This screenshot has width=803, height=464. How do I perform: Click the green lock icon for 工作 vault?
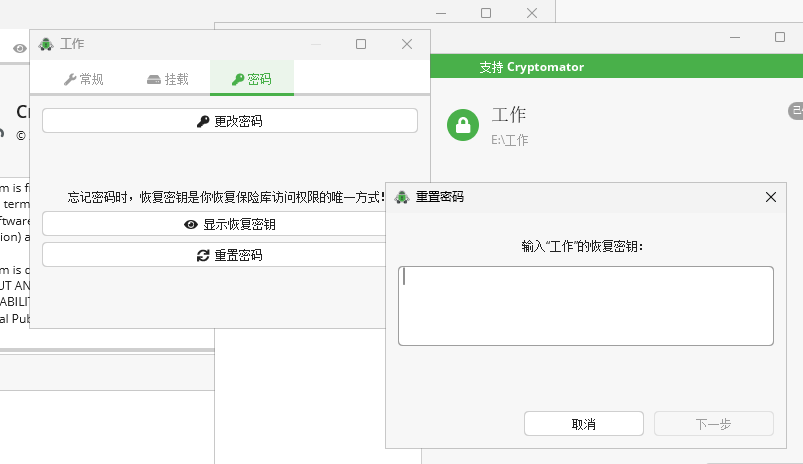(x=463, y=125)
